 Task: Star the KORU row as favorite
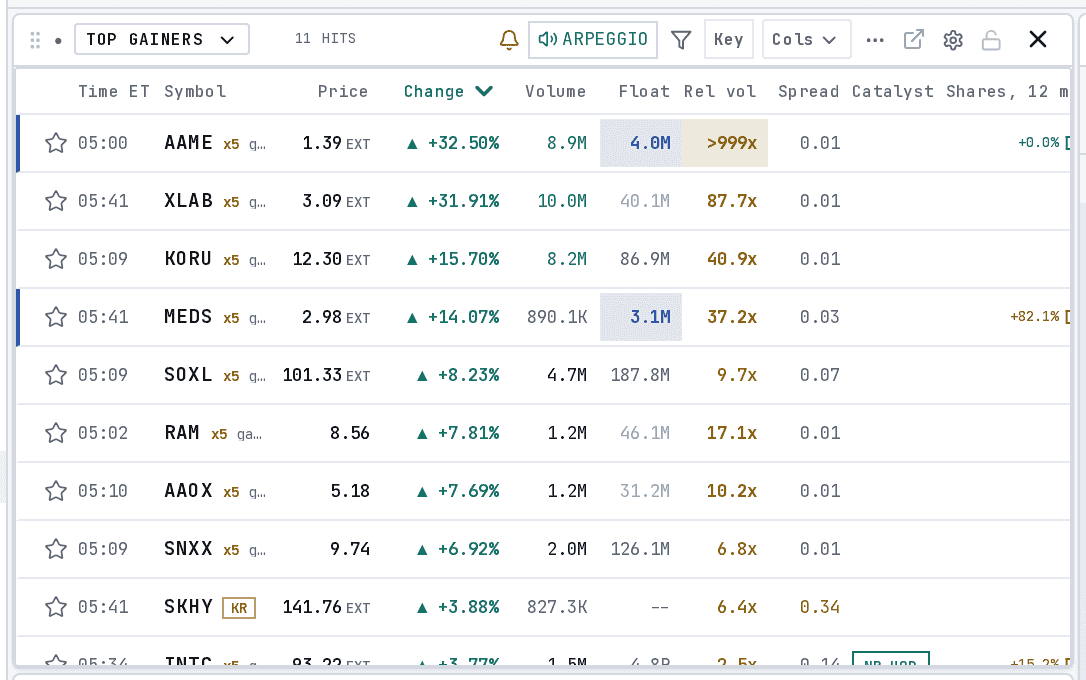[56, 259]
